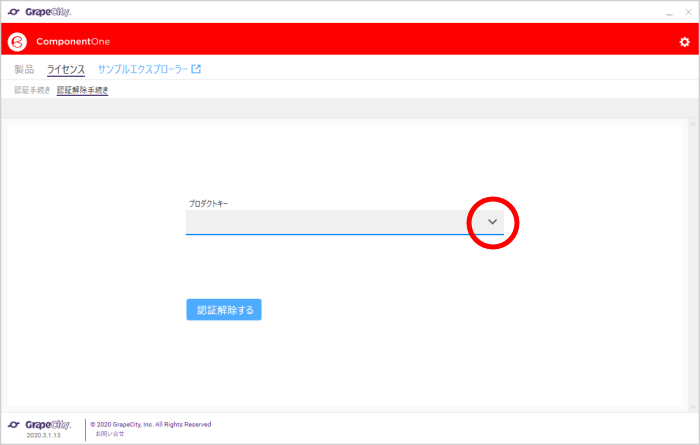Close the GrapeCity window

688,12
